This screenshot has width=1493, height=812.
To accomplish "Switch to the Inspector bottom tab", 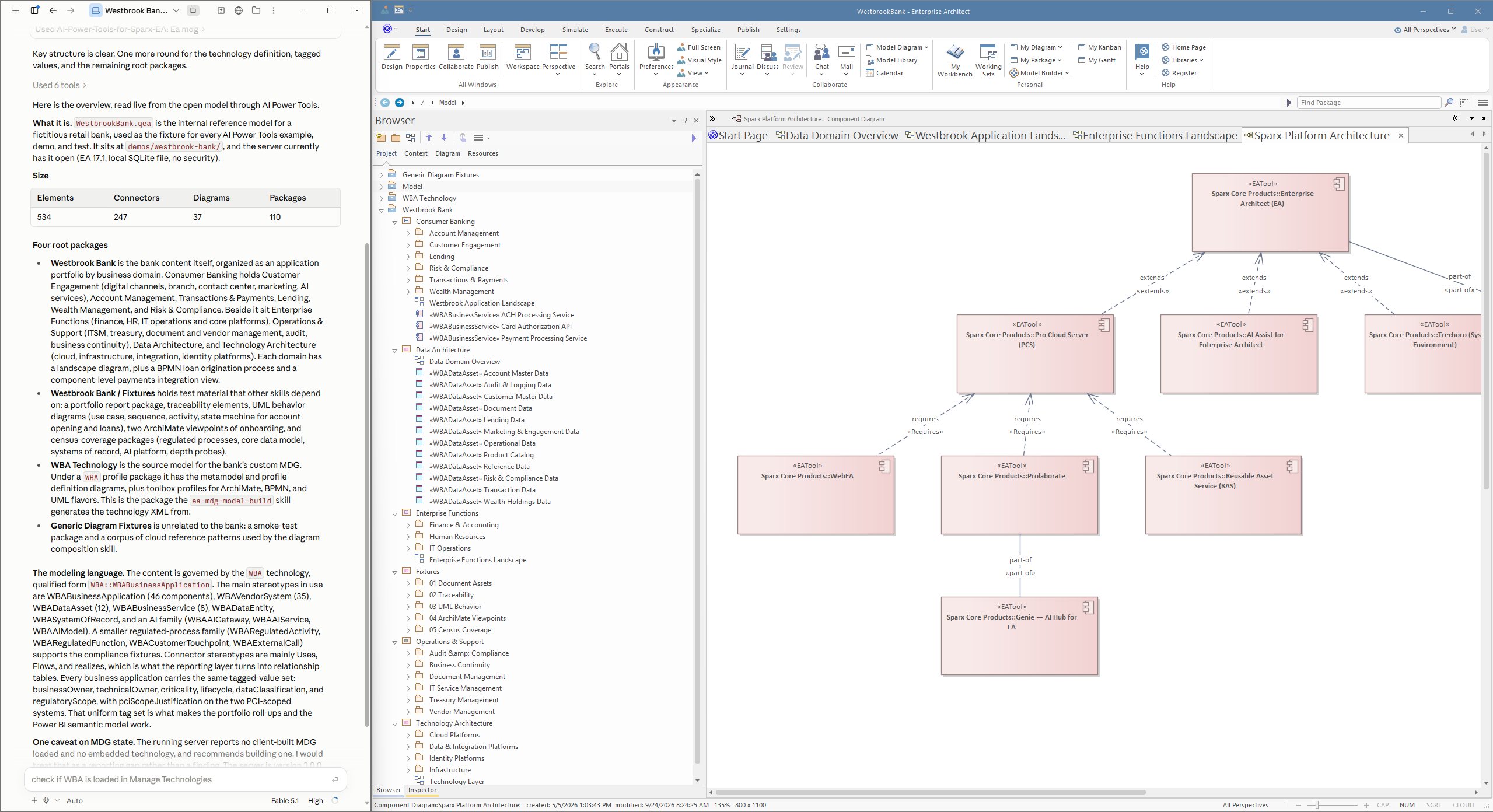I will (422, 790).
